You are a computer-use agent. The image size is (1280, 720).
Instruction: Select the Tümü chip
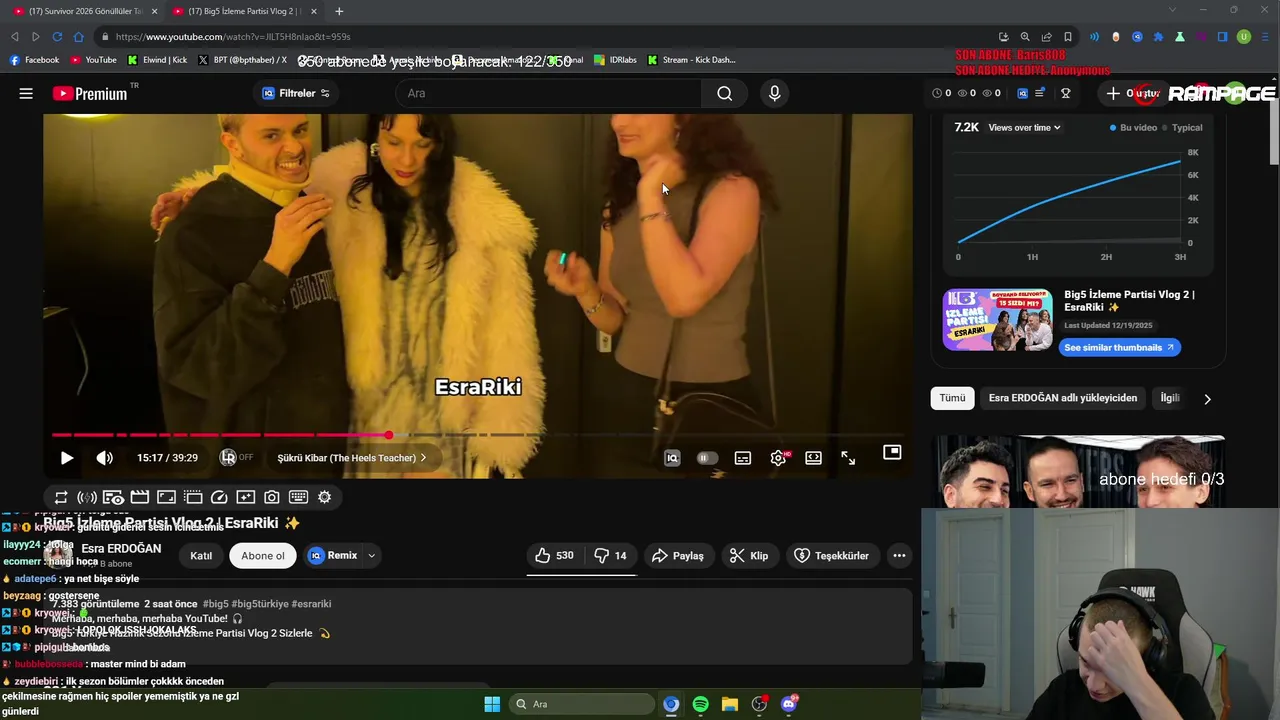click(x=952, y=398)
